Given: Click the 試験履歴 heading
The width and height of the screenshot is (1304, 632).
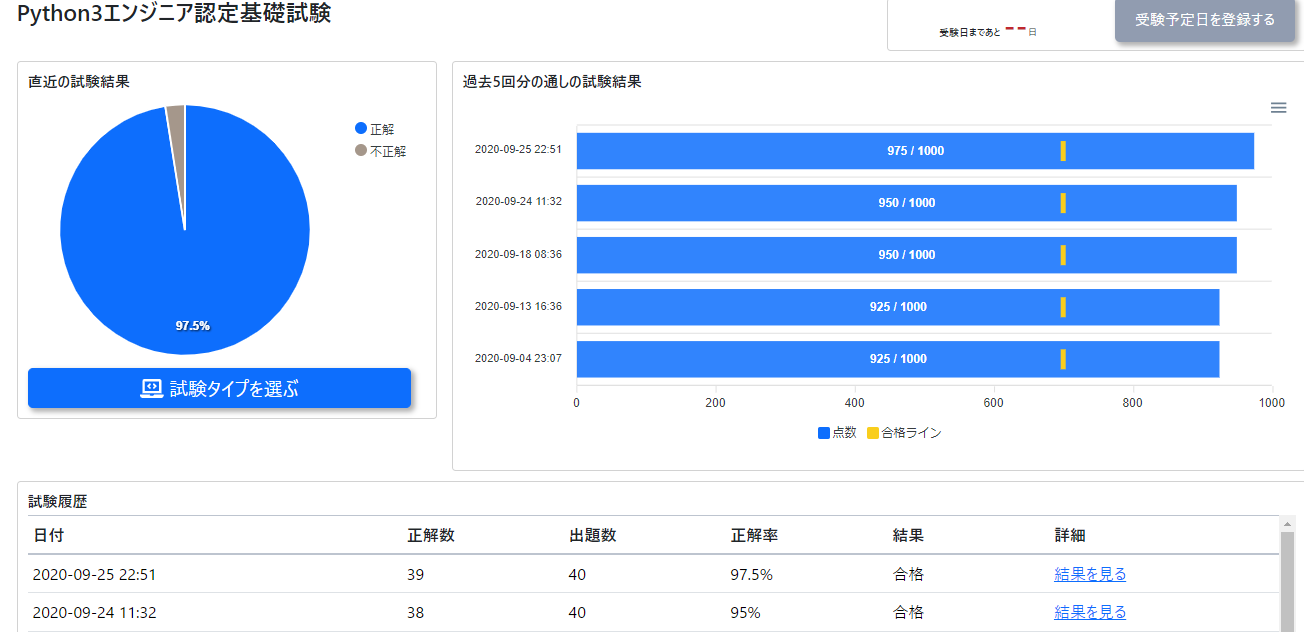Looking at the screenshot, I should click(58, 501).
